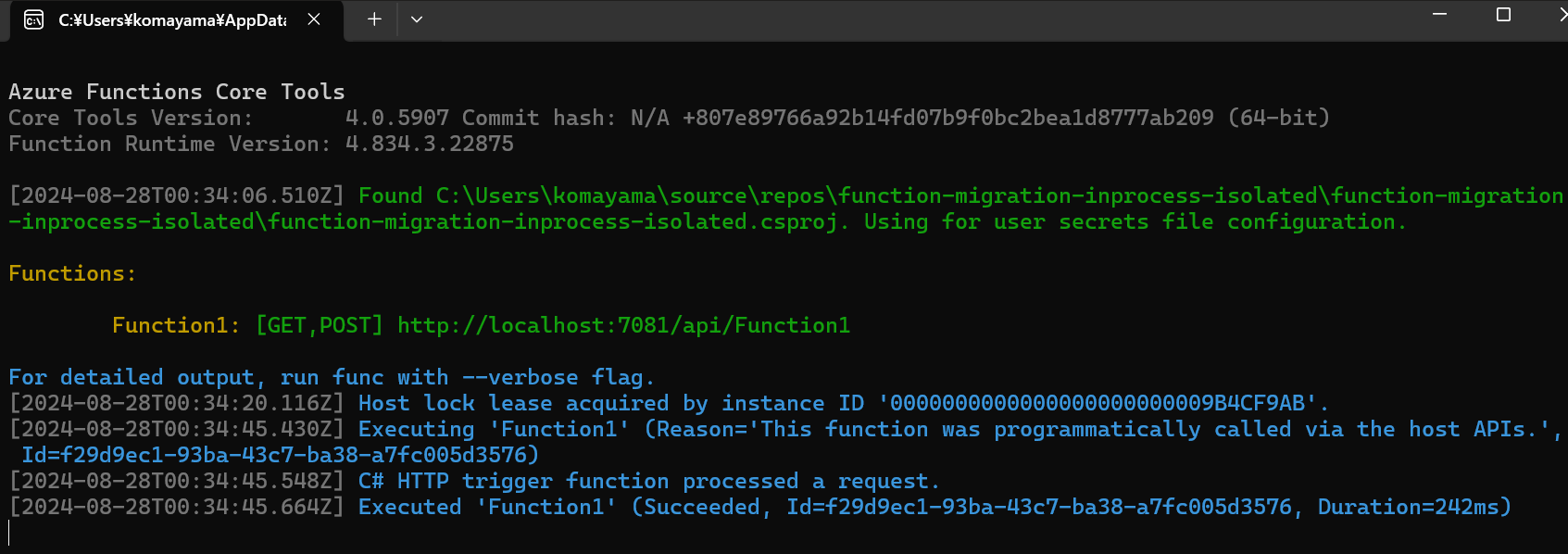Close the C:¥Users¥komayama tab
The image size is (1568, 554).
point(314,19)
